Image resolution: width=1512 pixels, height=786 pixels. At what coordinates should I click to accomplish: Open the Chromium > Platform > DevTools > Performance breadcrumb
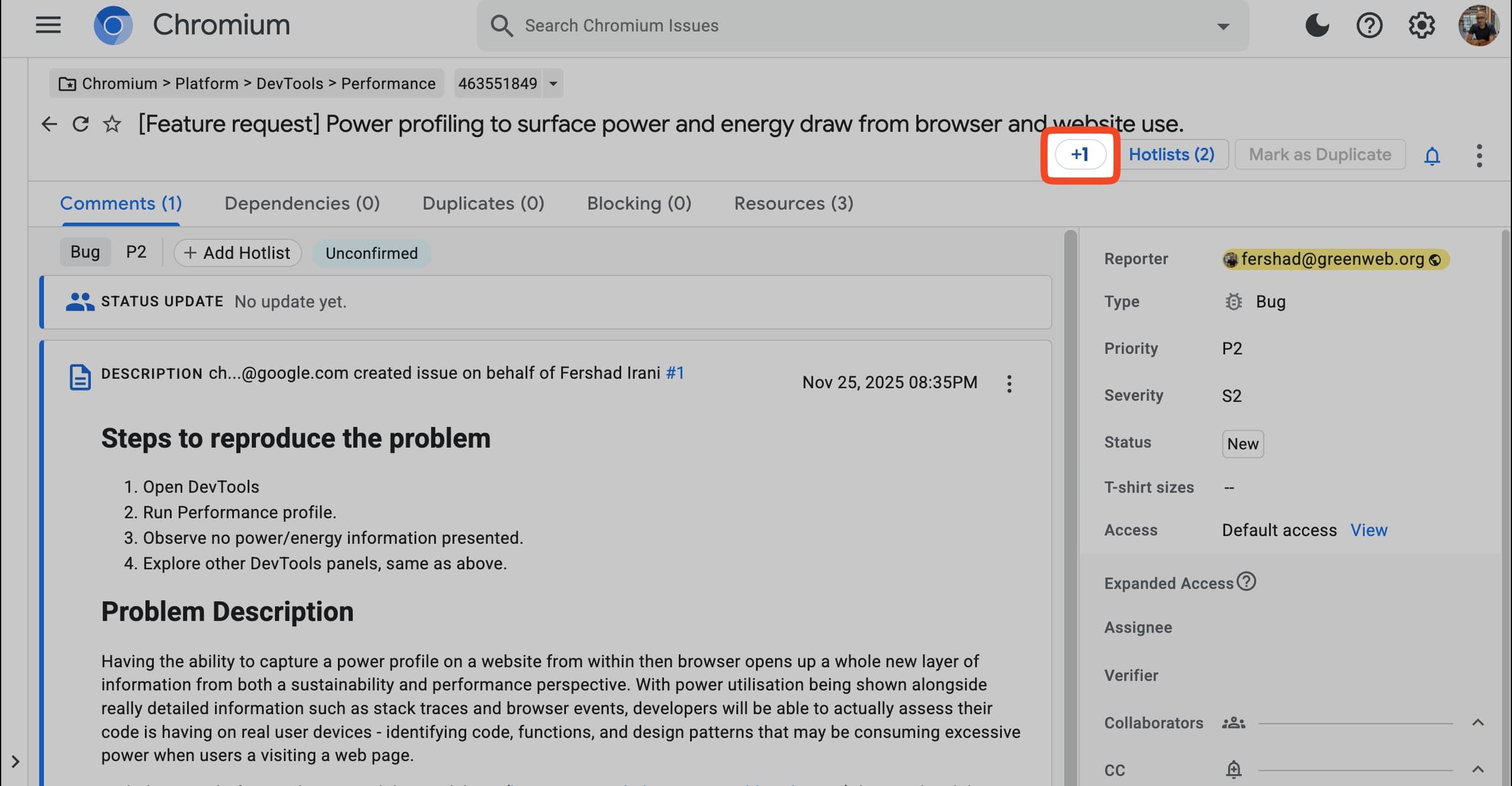coord(247,83)
